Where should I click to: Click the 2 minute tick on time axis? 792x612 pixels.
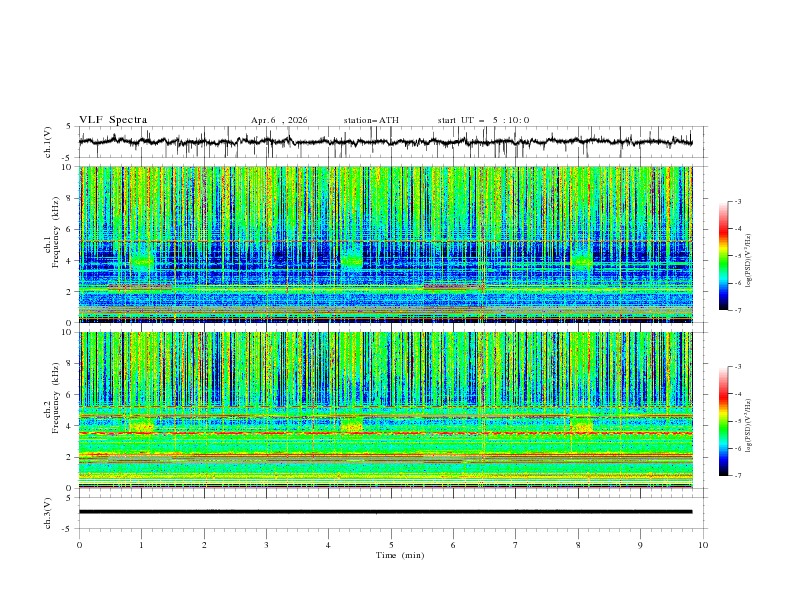click(204, 545)
